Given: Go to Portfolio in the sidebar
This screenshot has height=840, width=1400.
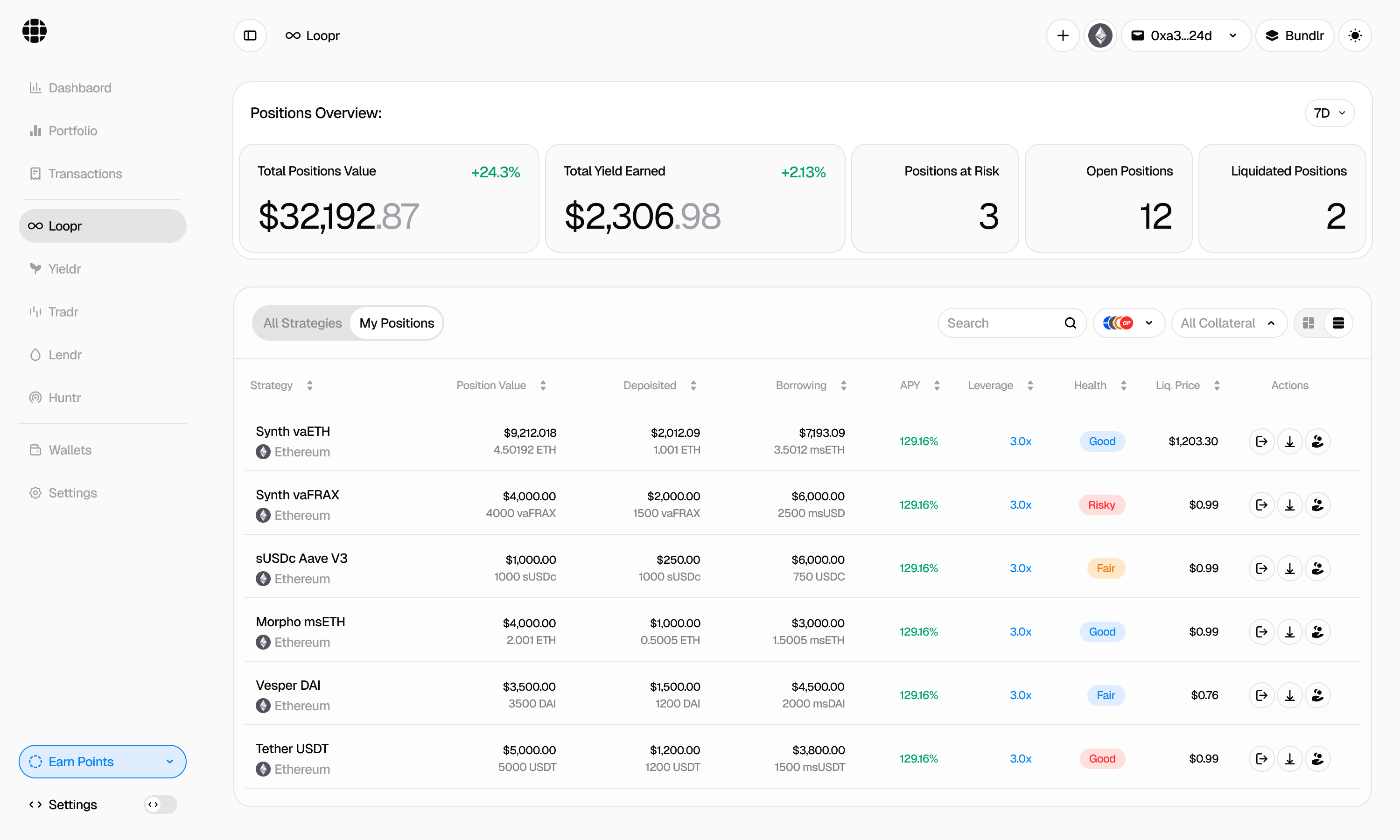Looking at the screenshot, I should coord(102,131).
